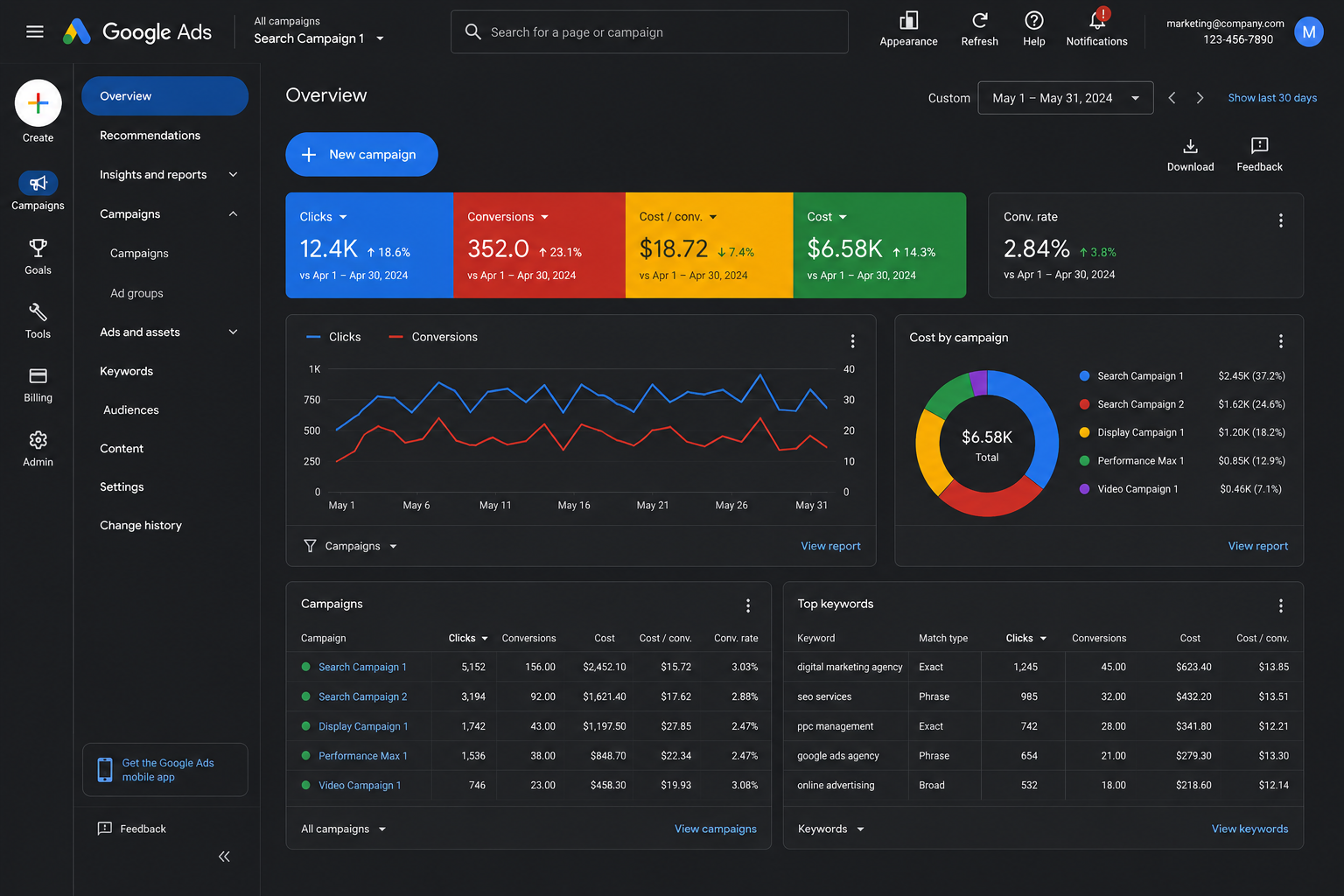Open Tools wrench icon

coord(38,311)
